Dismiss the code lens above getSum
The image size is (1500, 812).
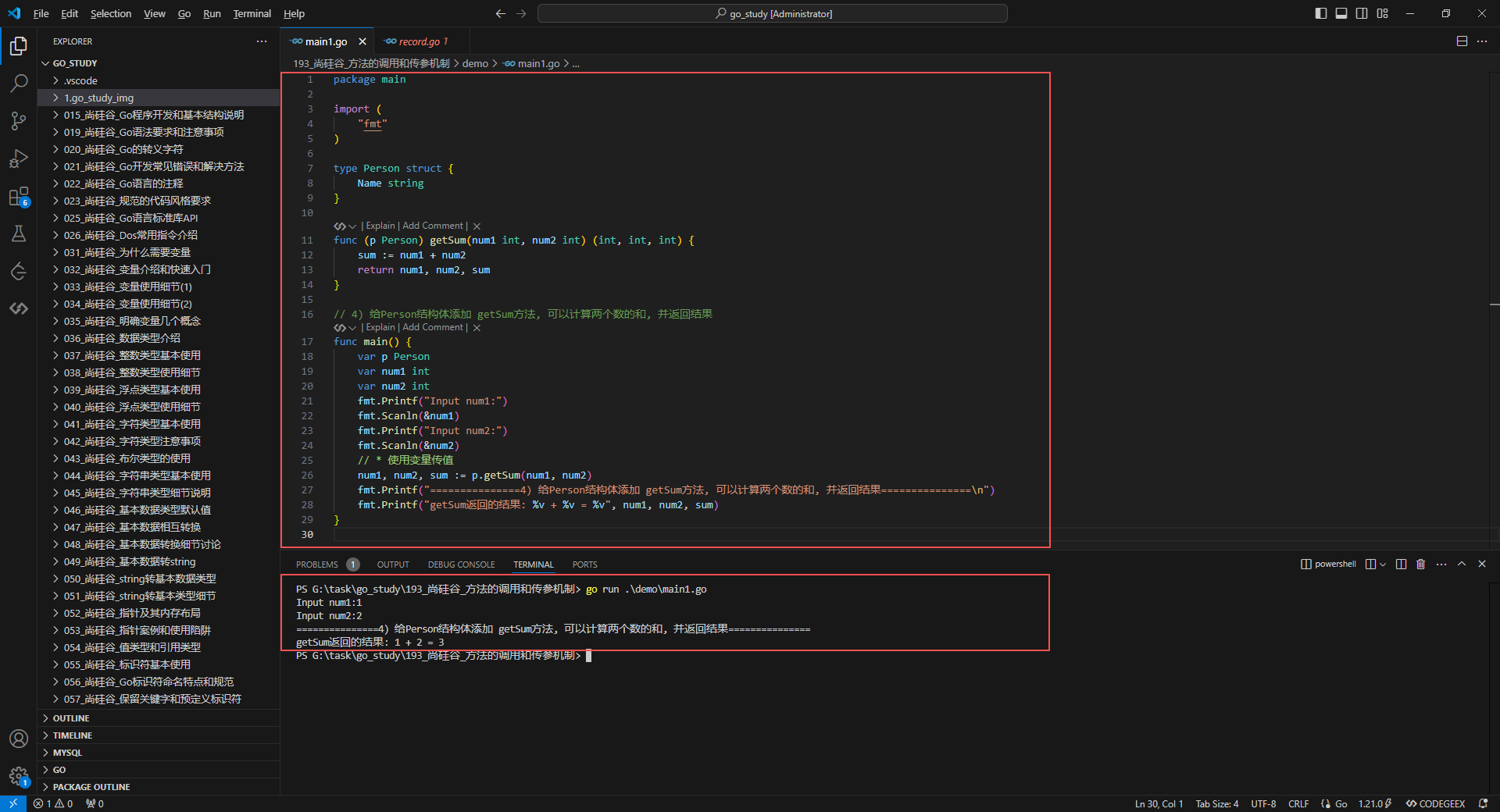click(x=477, y=226)
